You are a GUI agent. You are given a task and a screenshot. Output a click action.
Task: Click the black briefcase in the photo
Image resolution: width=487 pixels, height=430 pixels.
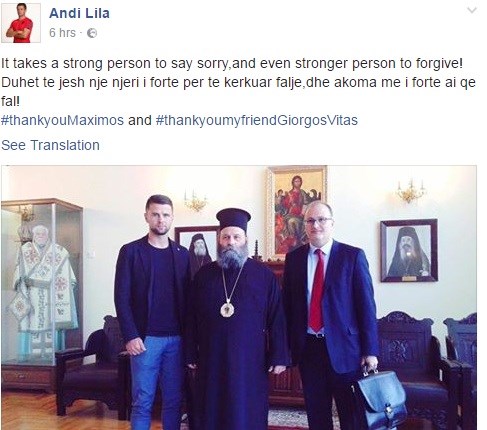[380, 398]
